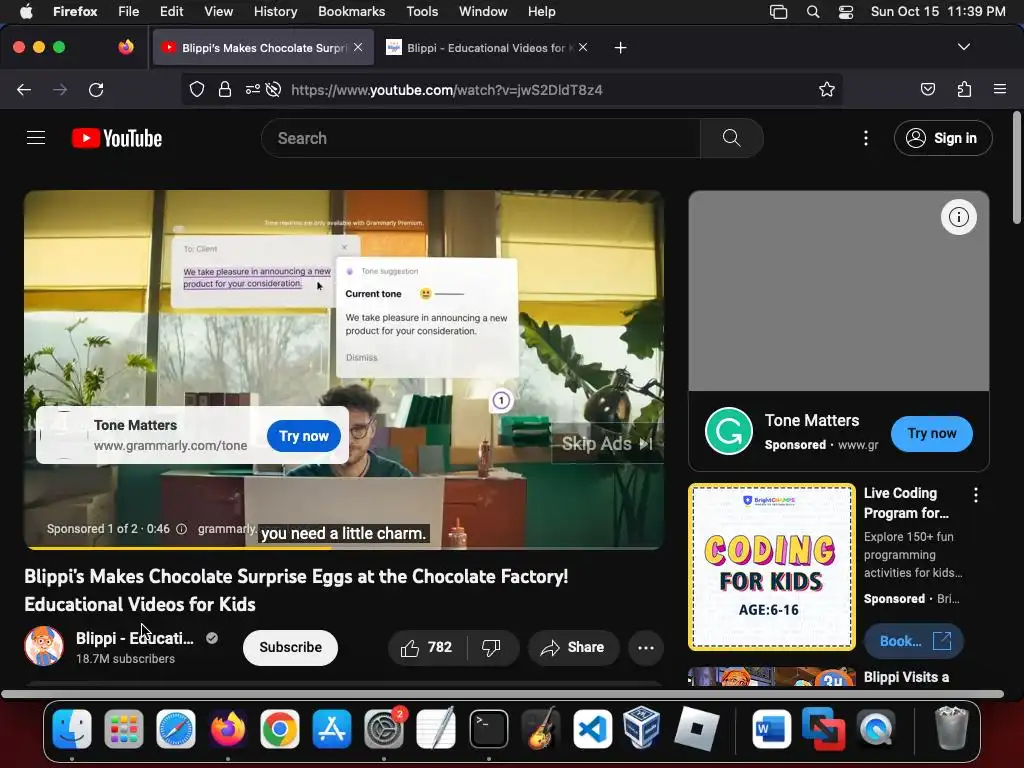This screenshot has width=1024, height=768.
Task: Share the video
Action: click(573, 647)
